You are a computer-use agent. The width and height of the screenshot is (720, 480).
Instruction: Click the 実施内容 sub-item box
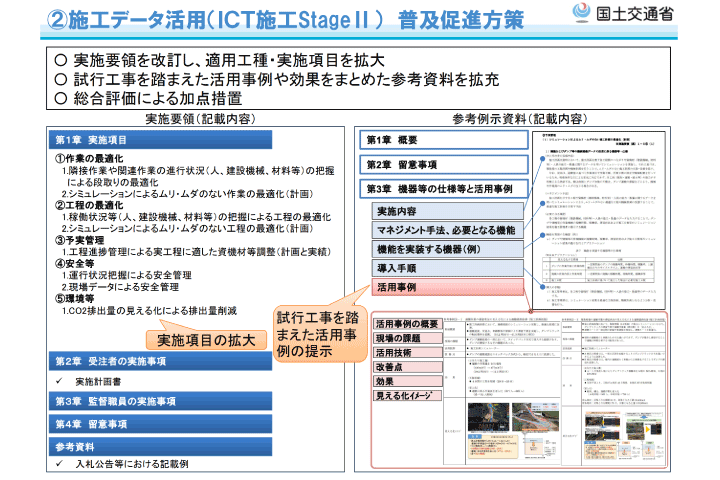448,211
